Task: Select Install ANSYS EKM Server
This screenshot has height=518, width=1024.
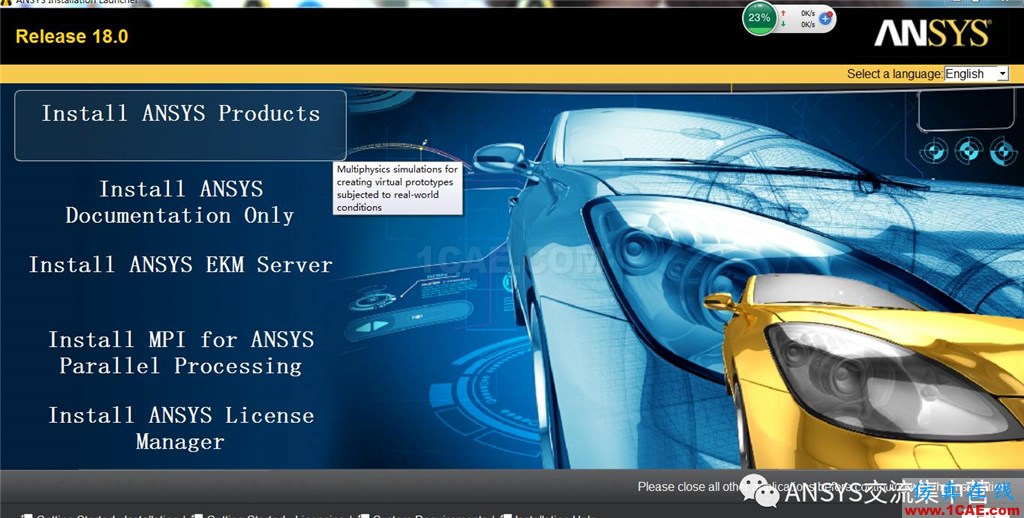Action: click(180, 265)
